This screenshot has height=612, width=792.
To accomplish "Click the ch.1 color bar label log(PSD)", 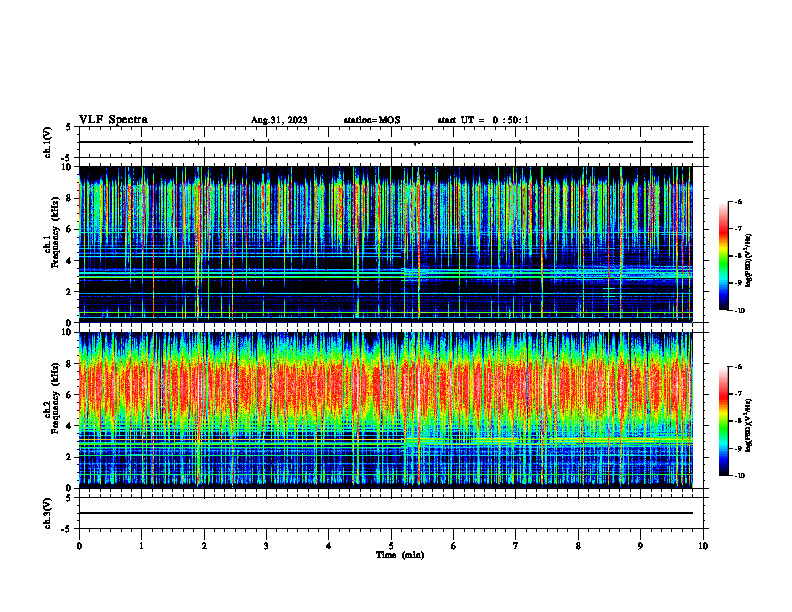I will tap(749, 261).
